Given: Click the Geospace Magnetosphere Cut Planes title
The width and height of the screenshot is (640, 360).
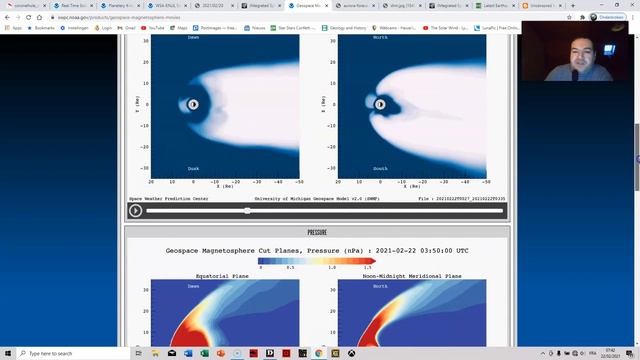Looking at the screenshot, I should click(317, 251).
